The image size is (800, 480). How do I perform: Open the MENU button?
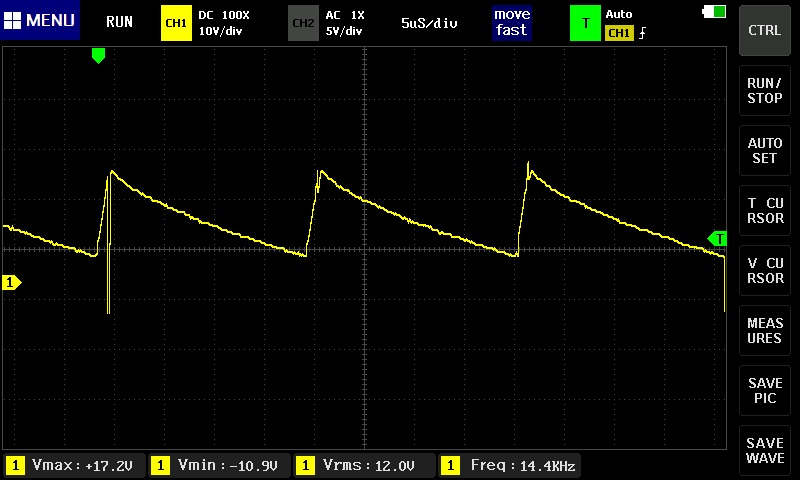click(40, 21)
